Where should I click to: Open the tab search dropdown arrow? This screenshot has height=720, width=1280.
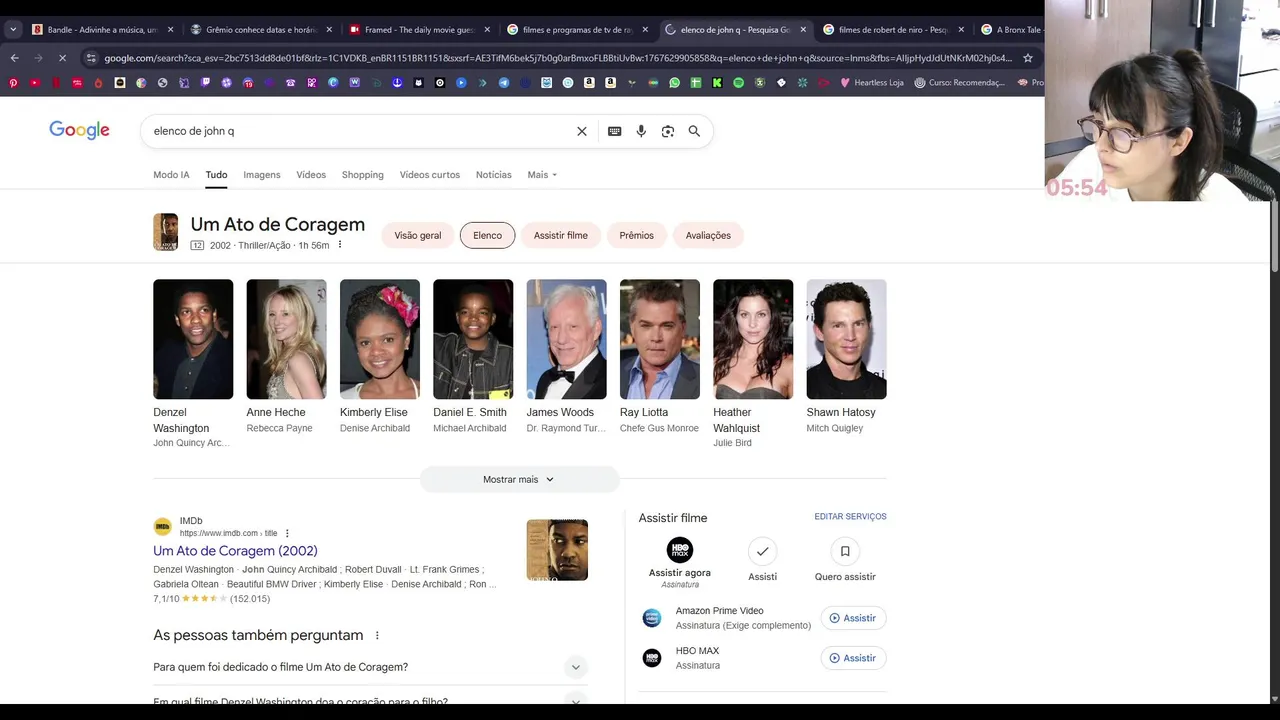tap(12, 30)
